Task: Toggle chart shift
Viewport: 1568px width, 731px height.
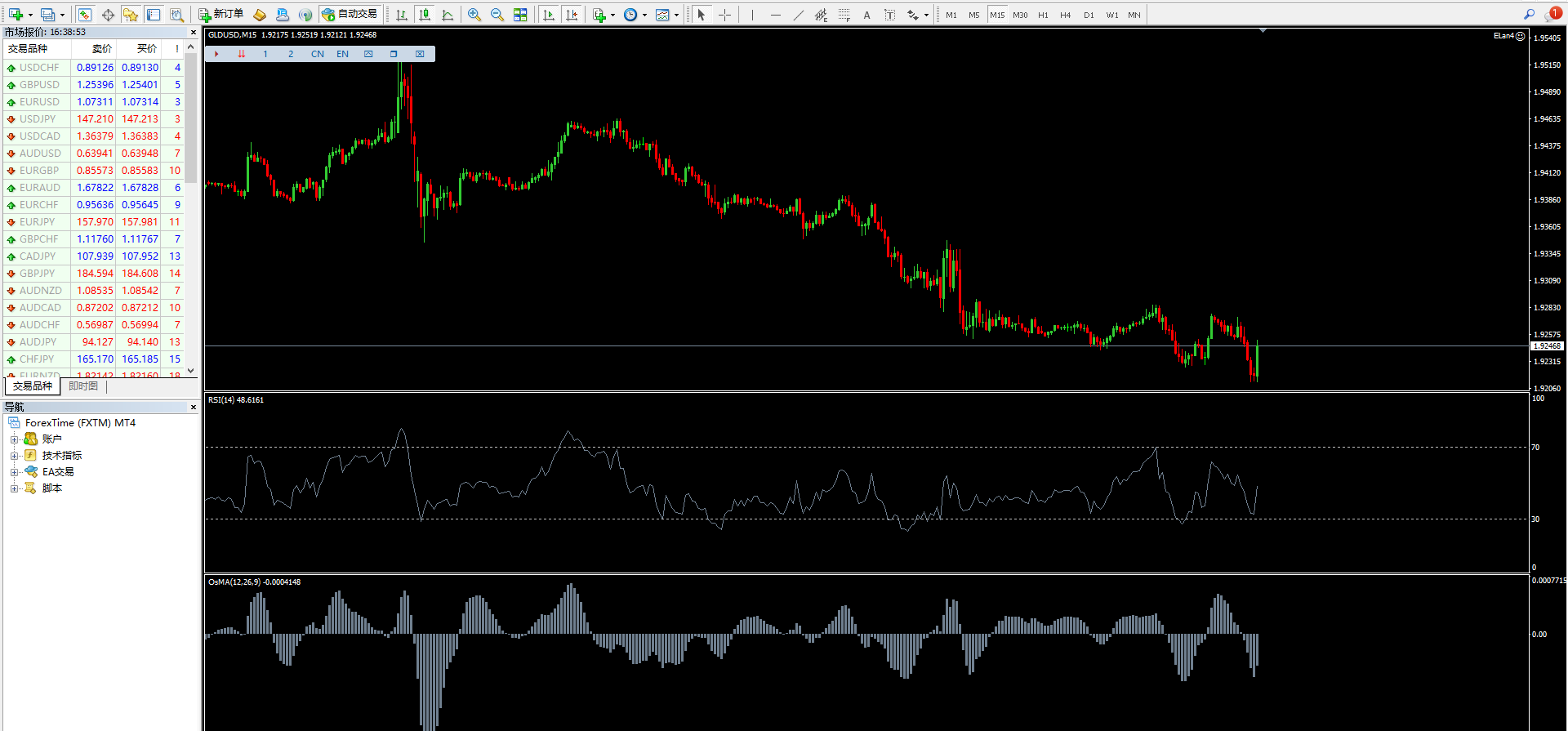Action: pos(572,15)
